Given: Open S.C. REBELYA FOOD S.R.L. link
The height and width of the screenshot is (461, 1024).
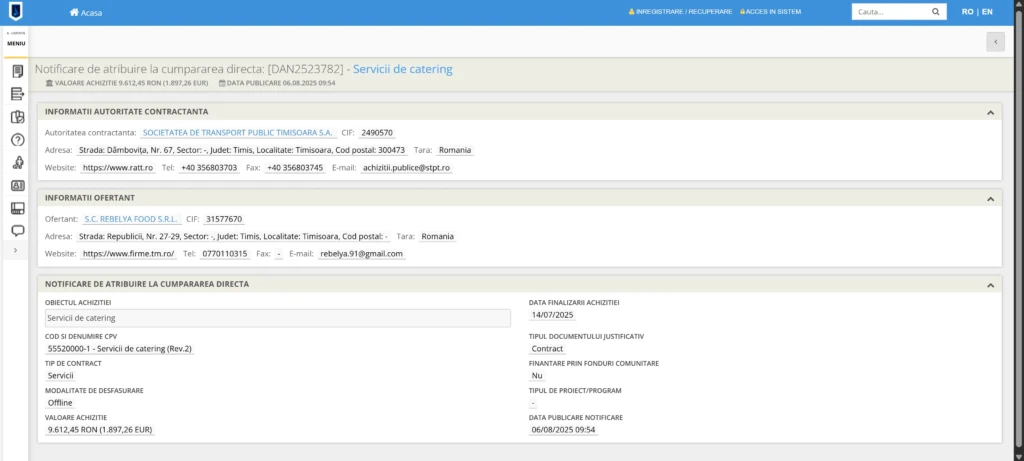Looking at the screenshot, I should coord(130,219).
